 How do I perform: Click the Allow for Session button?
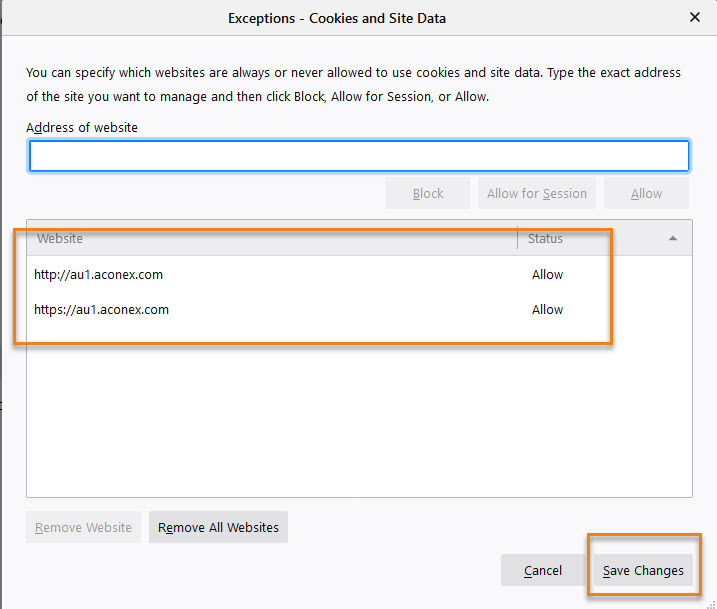click(x=537, y=193)
